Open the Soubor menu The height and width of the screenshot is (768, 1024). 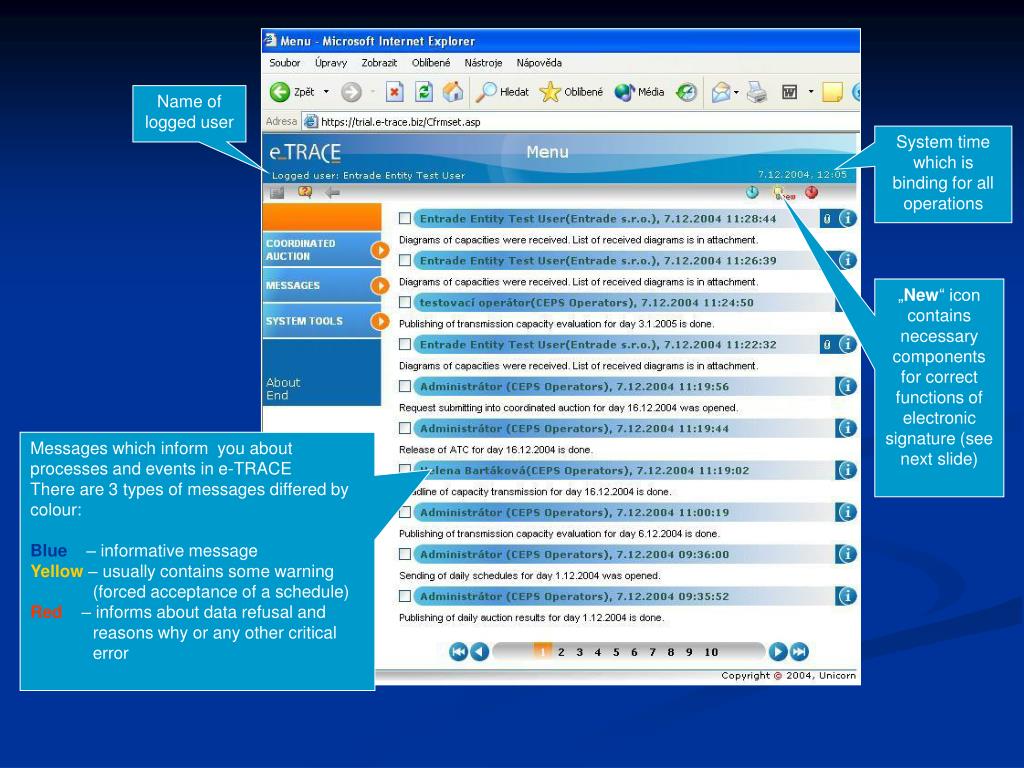tap(285, 63)
